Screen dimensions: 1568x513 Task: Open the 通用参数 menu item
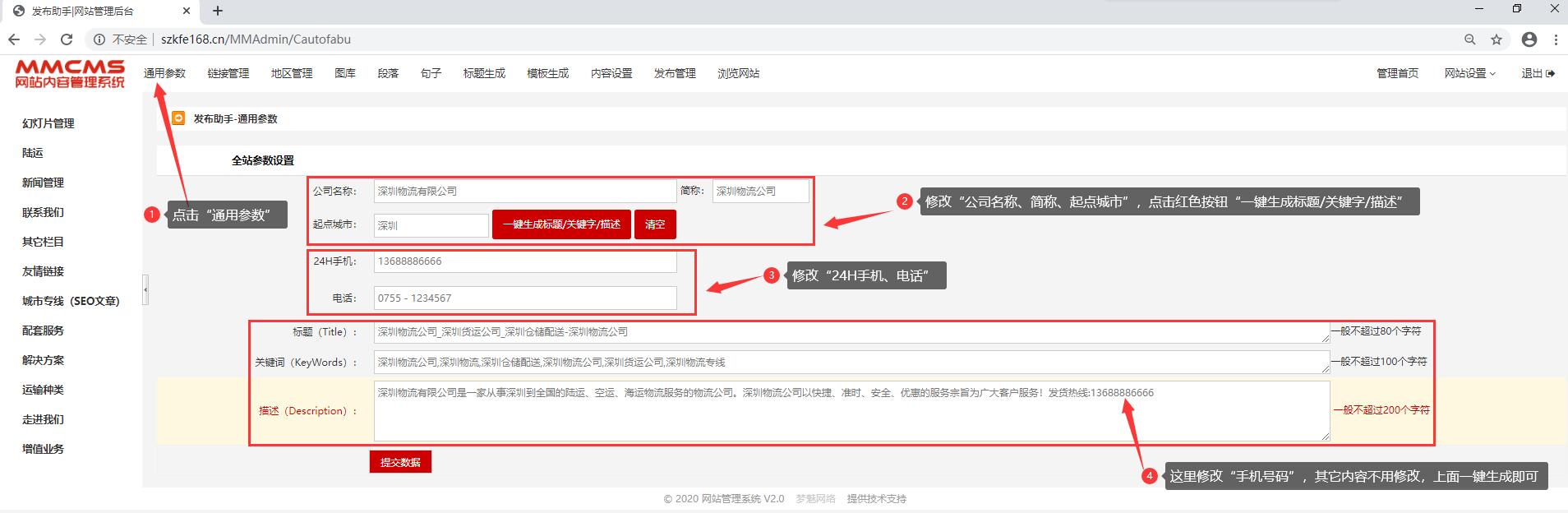[164, 73]
